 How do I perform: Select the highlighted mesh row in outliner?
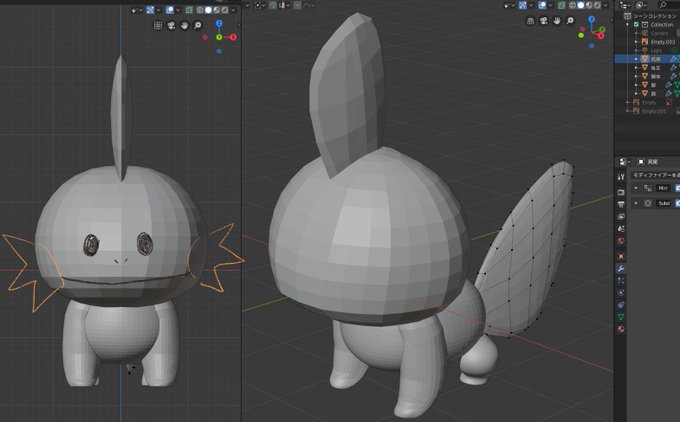(647, 59)
